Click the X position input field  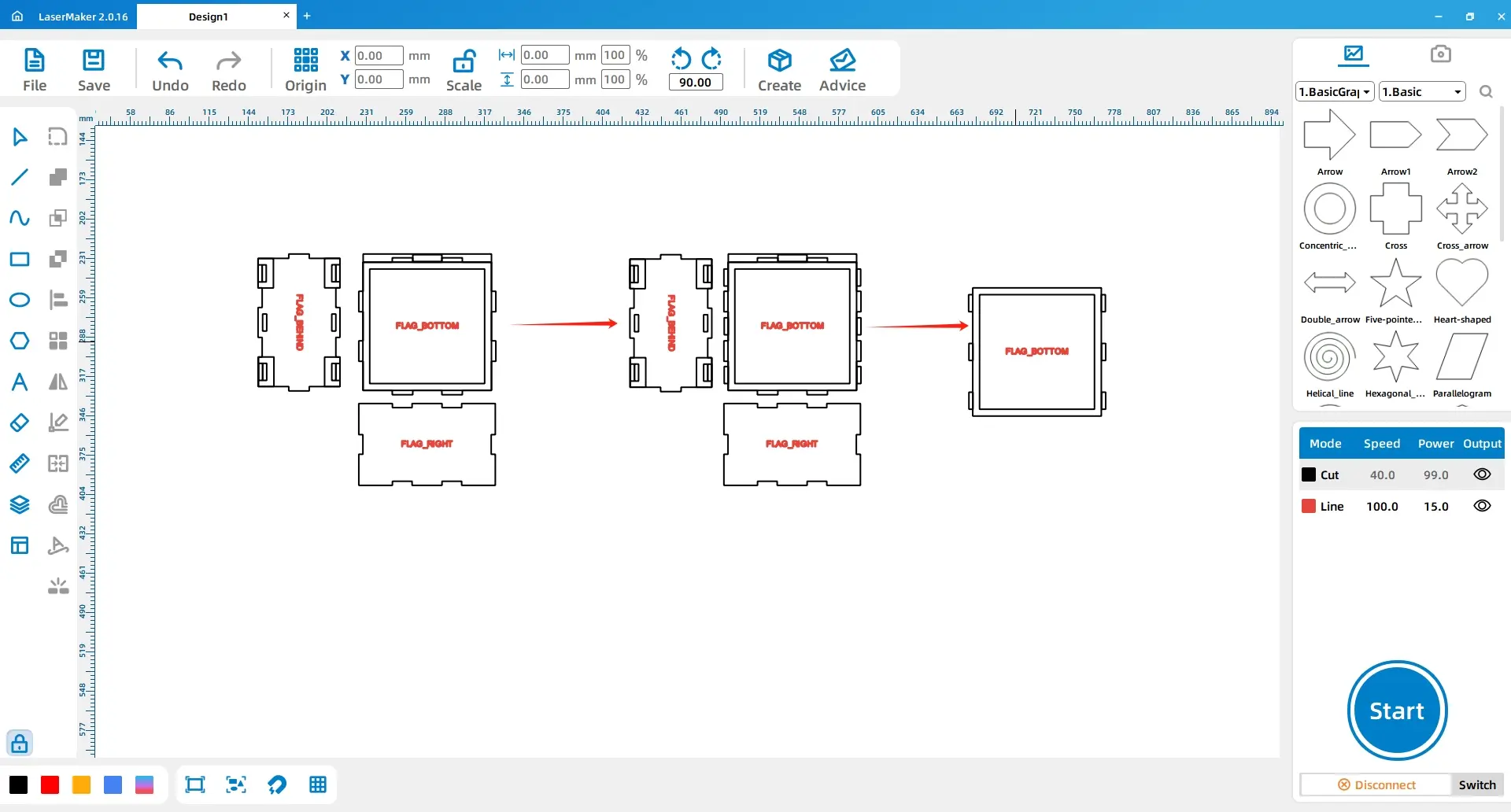point(379,55)
